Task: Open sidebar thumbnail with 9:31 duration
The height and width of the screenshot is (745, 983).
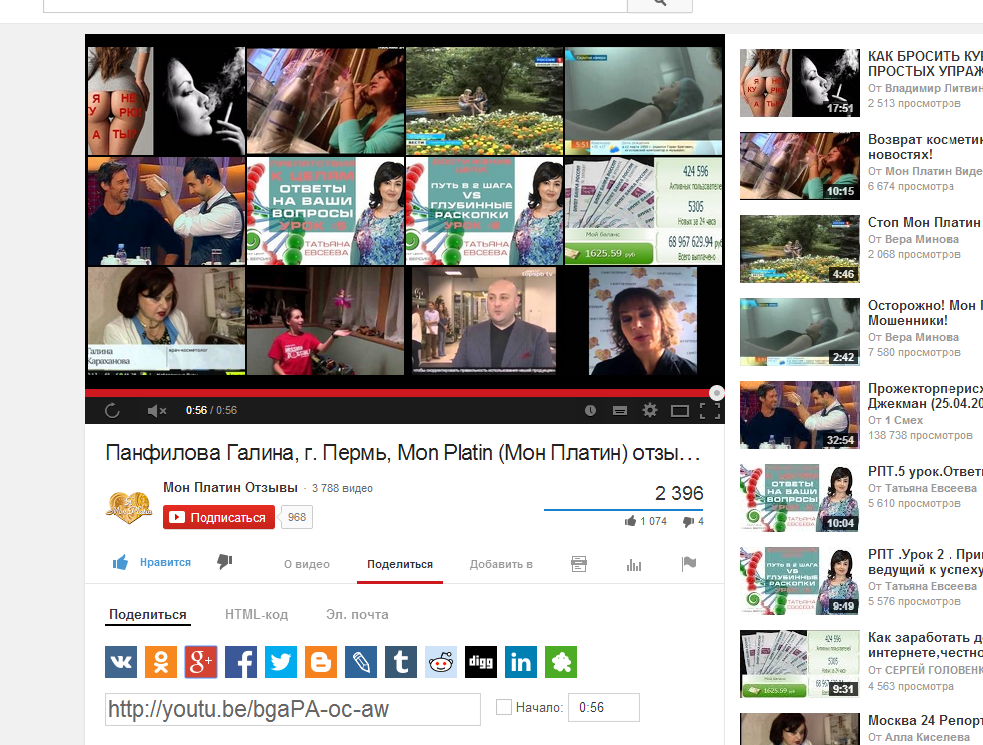Action: tap(800, 663)
